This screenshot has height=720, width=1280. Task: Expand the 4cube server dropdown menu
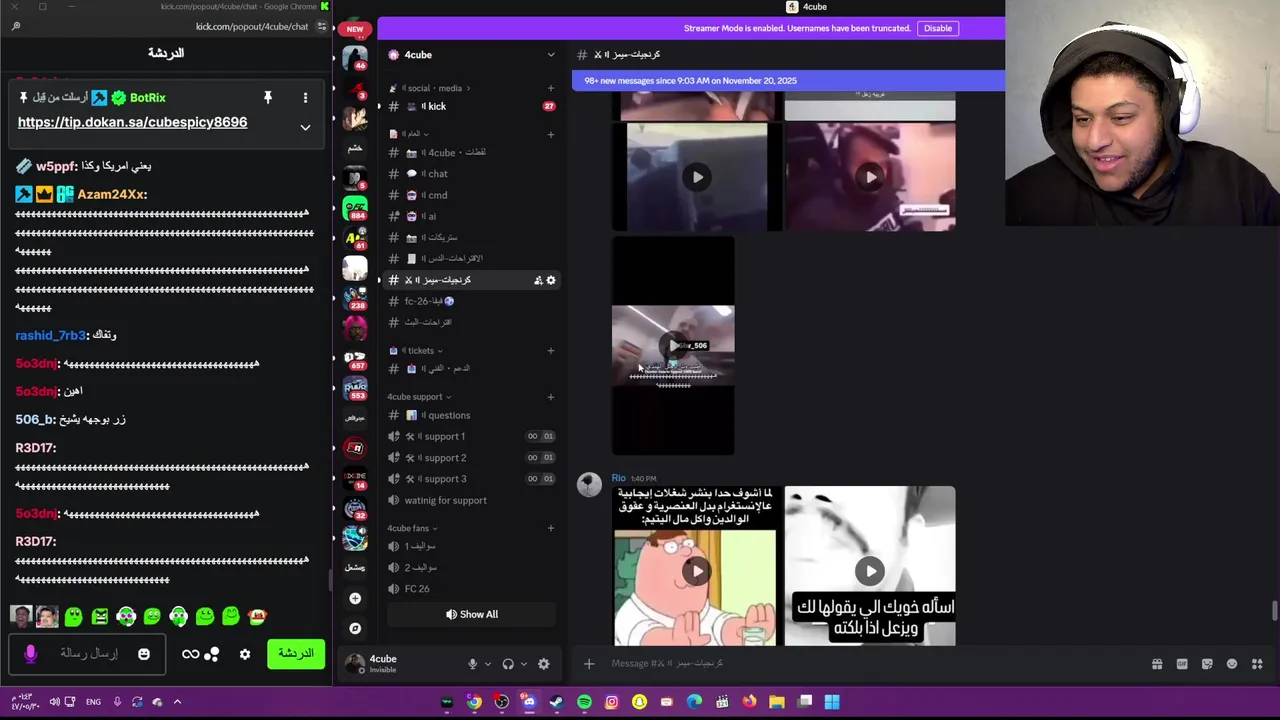[x=551, y=55]
